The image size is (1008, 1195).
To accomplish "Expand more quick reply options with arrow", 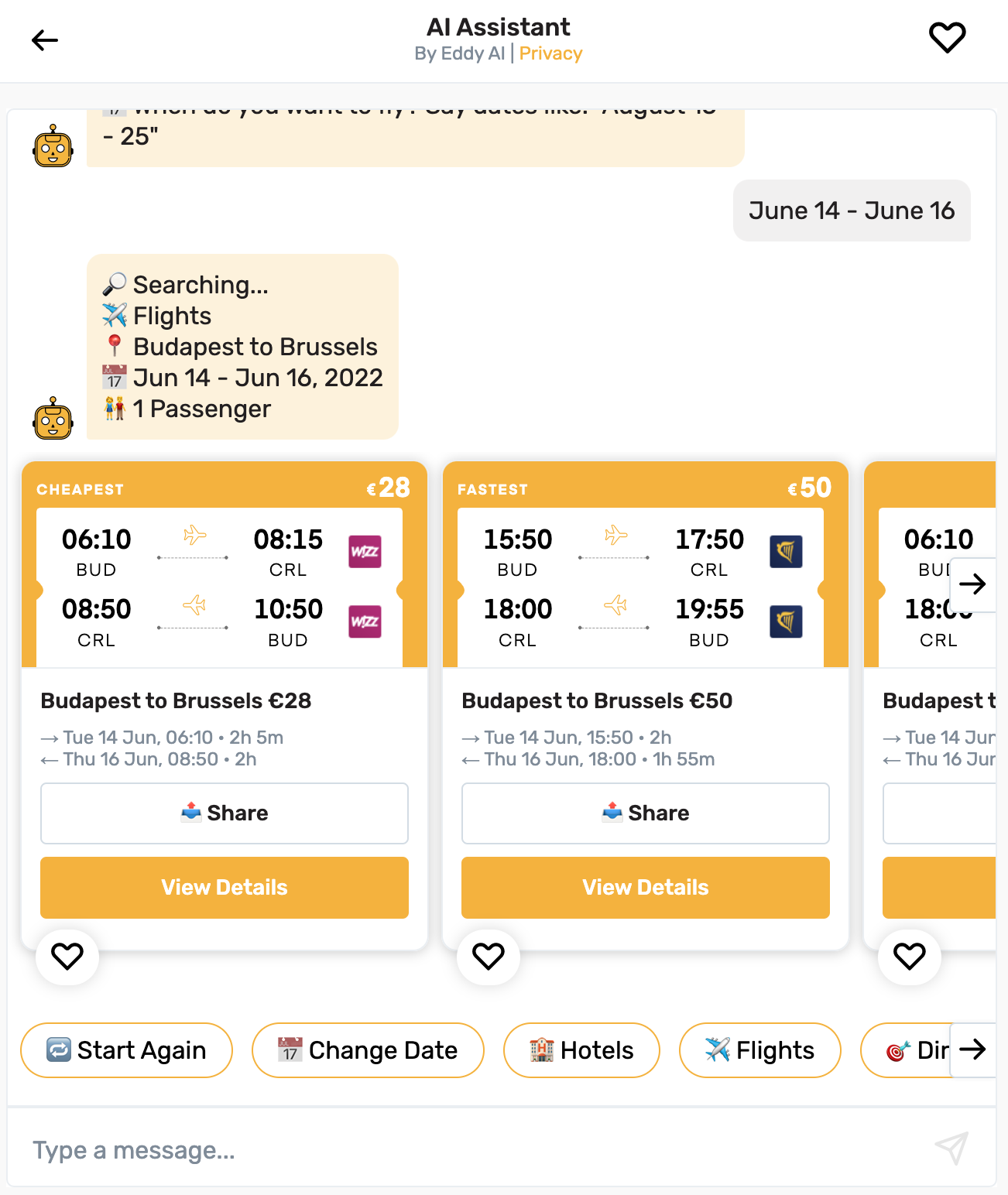I will click(973, 1050).
